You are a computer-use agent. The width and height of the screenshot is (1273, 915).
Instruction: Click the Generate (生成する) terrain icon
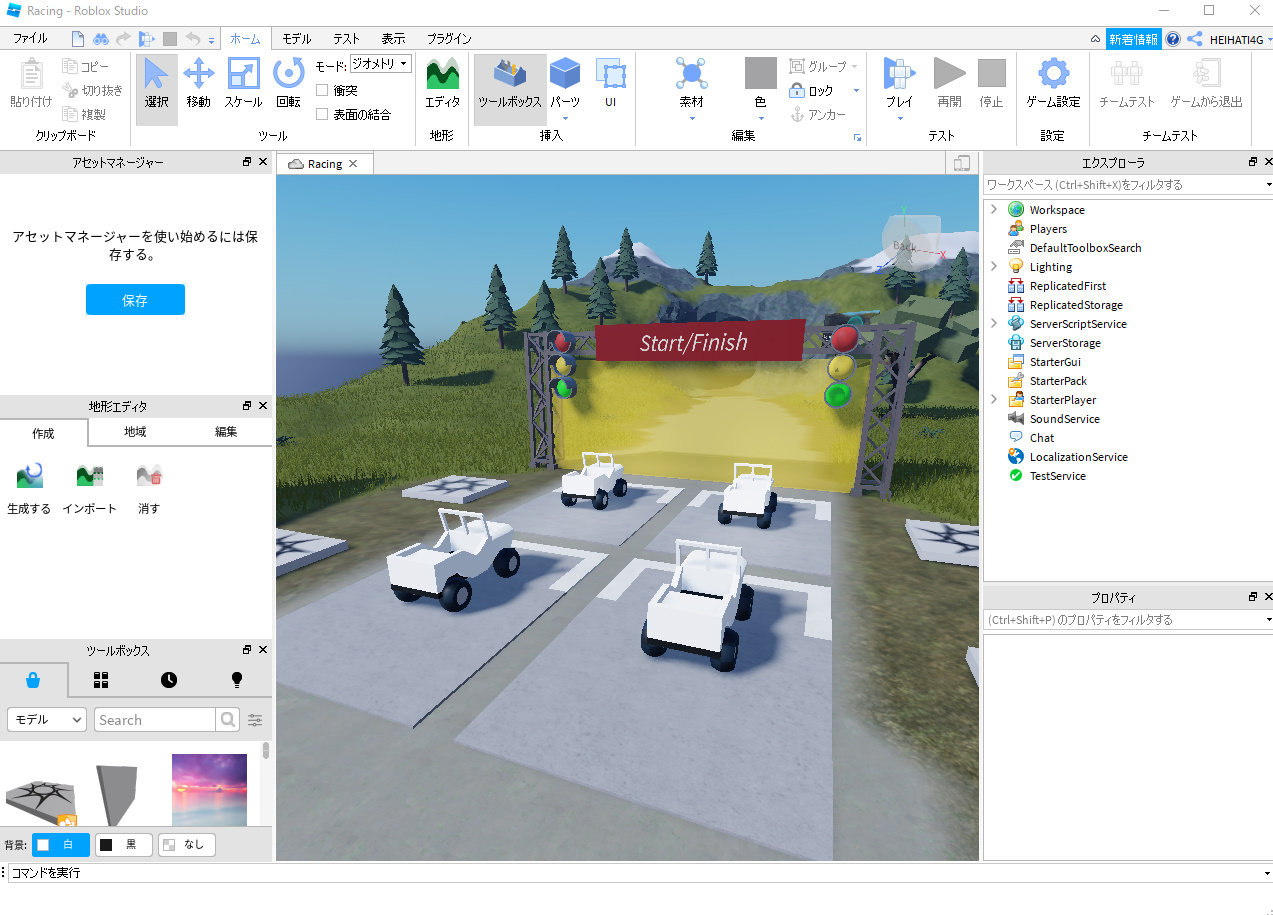point(29,476)
